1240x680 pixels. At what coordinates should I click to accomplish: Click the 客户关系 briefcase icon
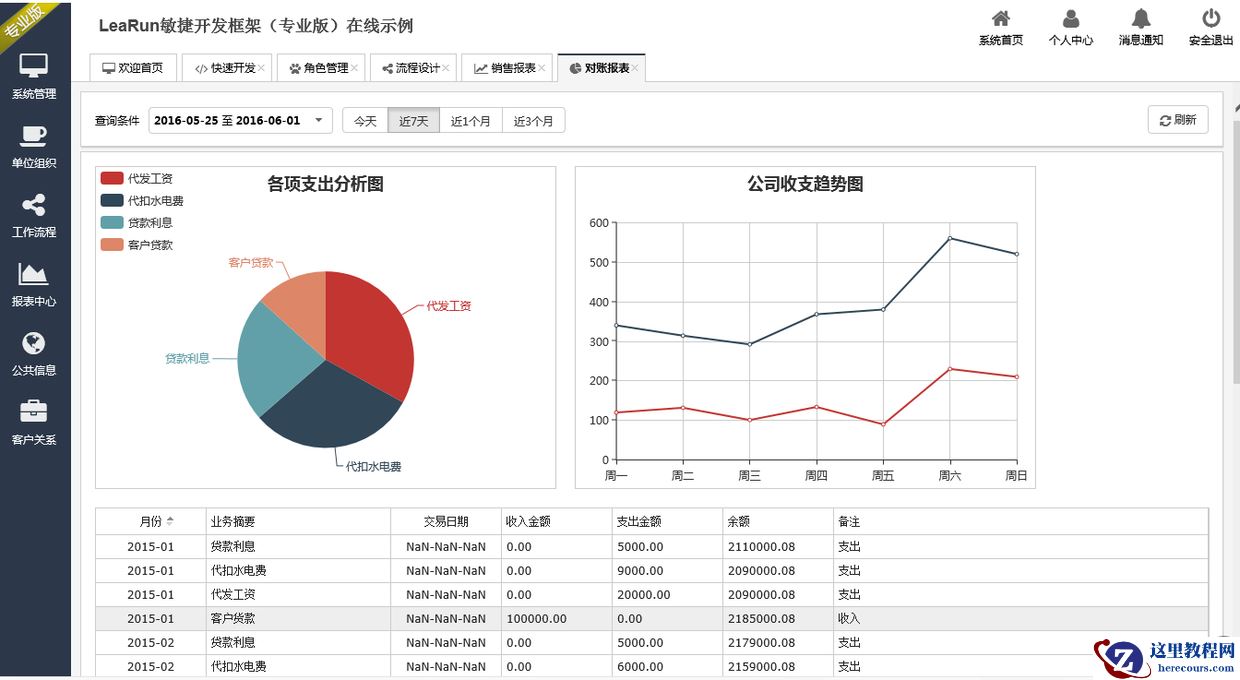pyautogui.click(x=34, y=411)
